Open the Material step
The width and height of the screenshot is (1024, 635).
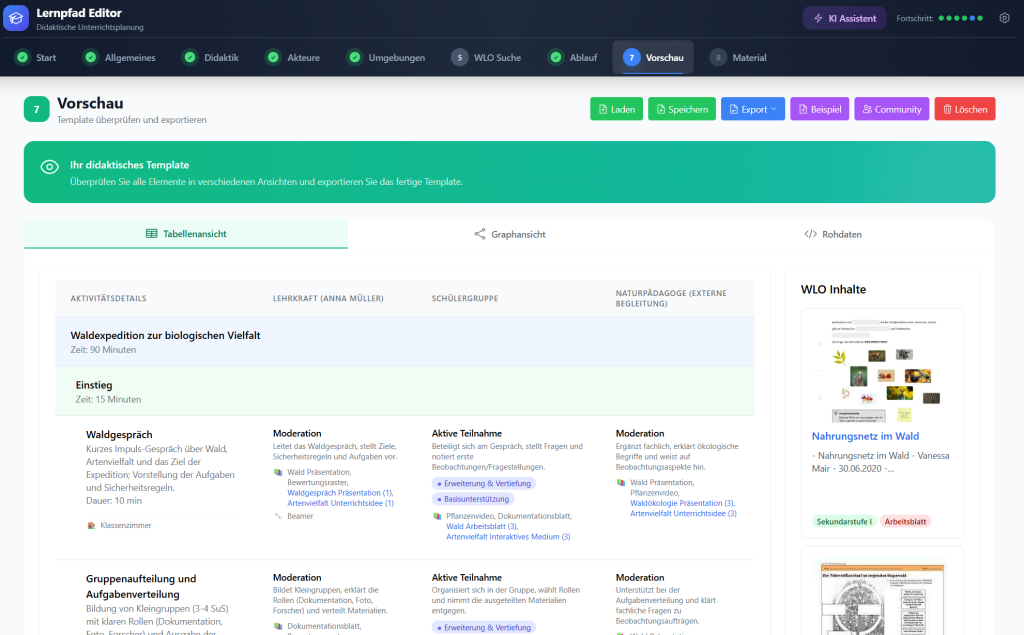(x=739, y=57)
